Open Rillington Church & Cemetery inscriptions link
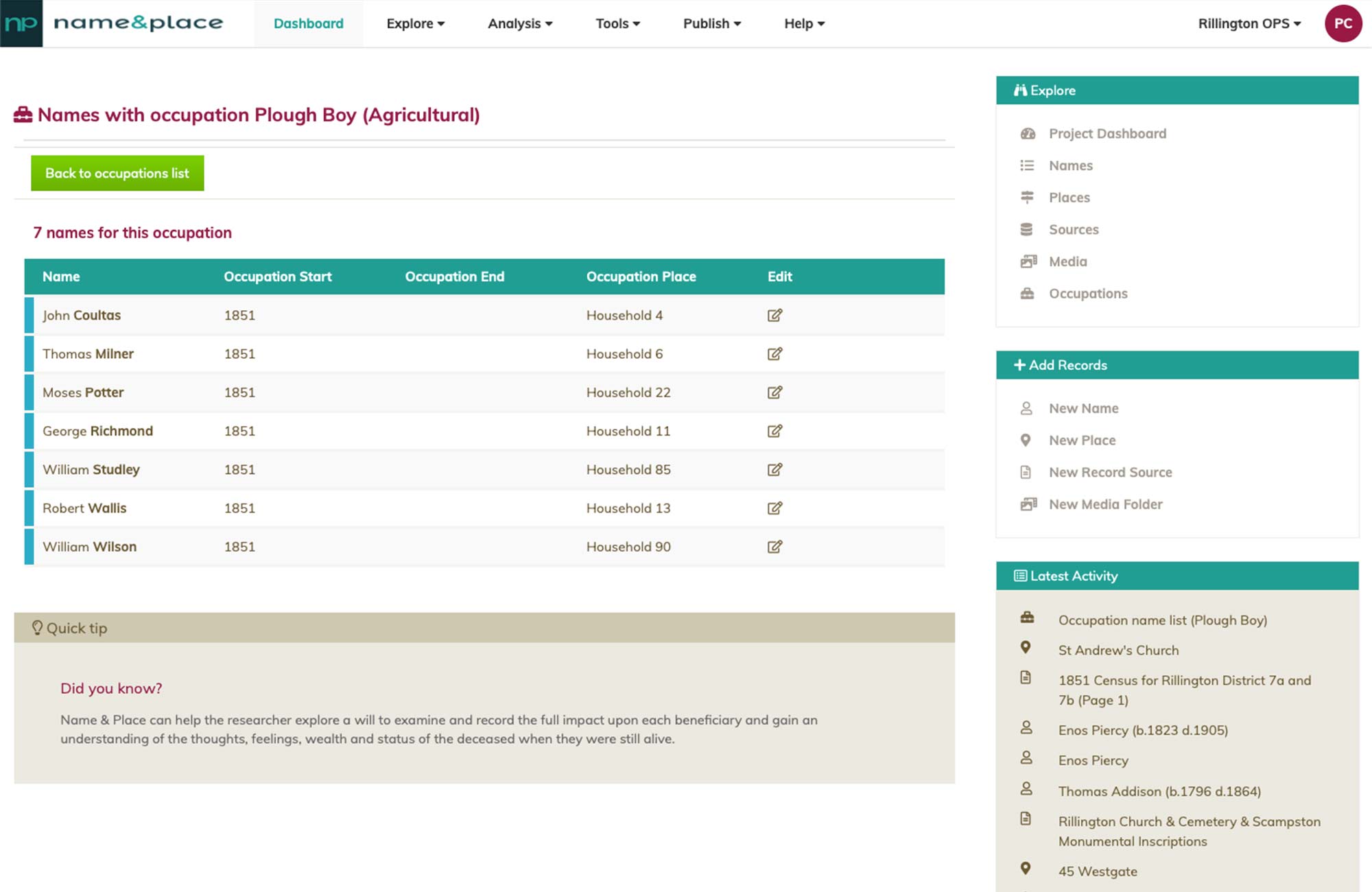 click(1189, 831)
